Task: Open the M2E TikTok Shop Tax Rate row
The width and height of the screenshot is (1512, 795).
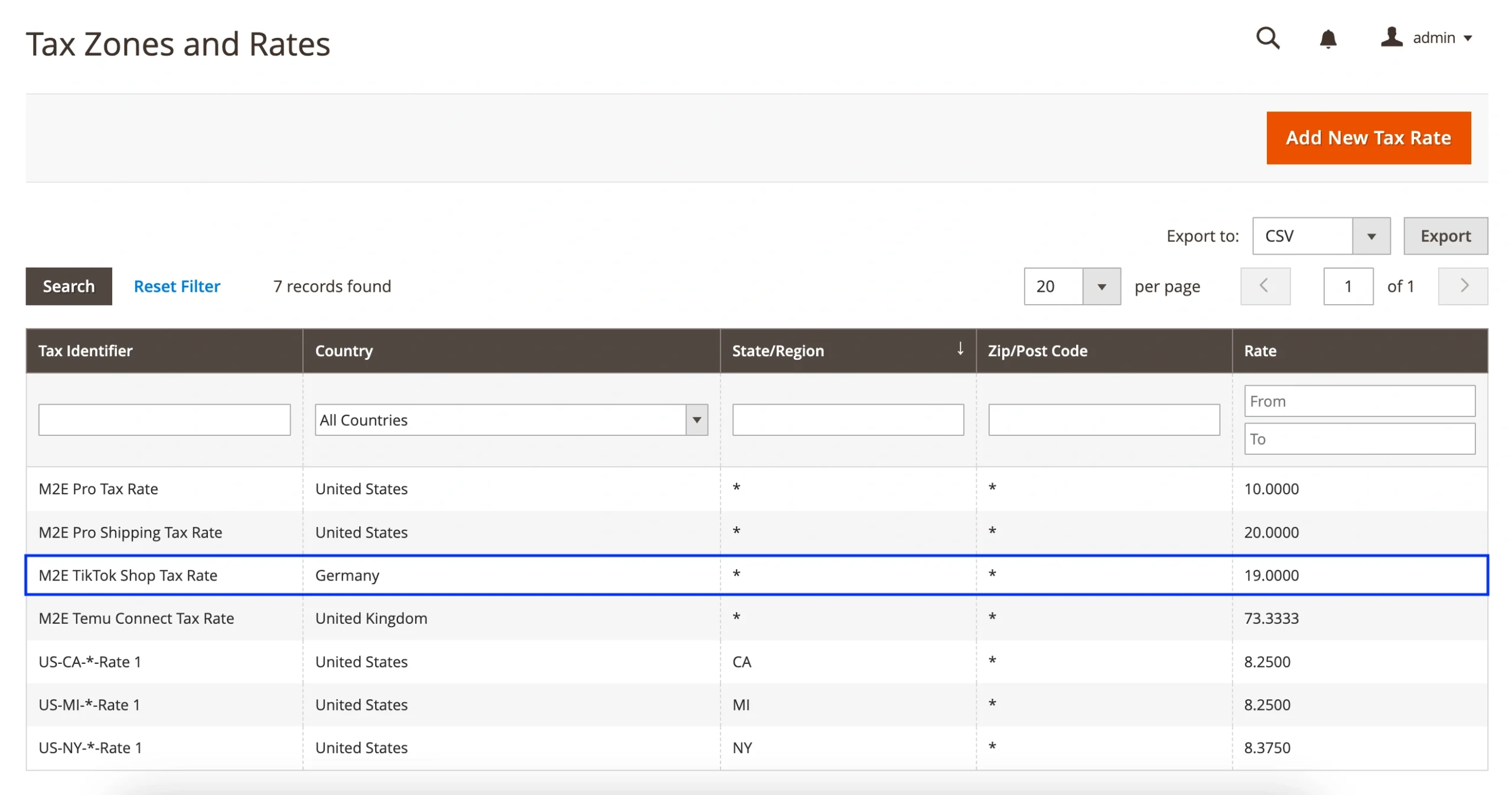Action: (128, 575)
